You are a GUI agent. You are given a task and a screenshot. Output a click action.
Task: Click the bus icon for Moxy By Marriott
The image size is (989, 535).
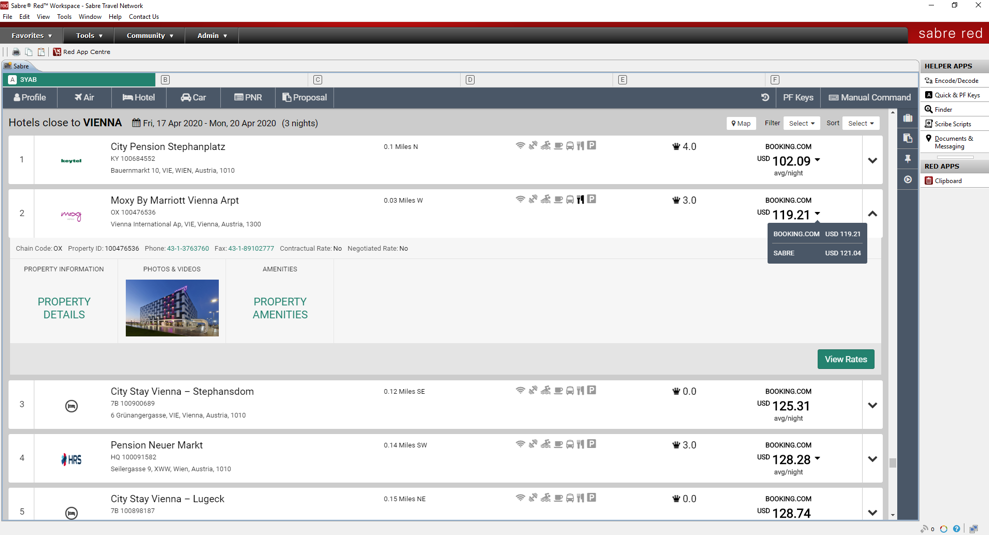click(x=570, y=199)
